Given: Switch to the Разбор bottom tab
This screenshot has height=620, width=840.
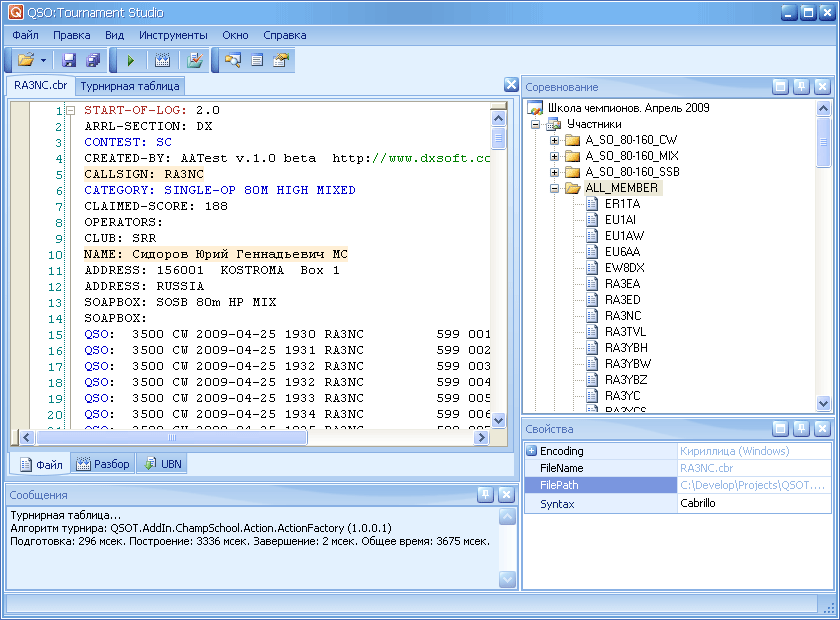Looking at the screenshot, I should pos(104,464).
